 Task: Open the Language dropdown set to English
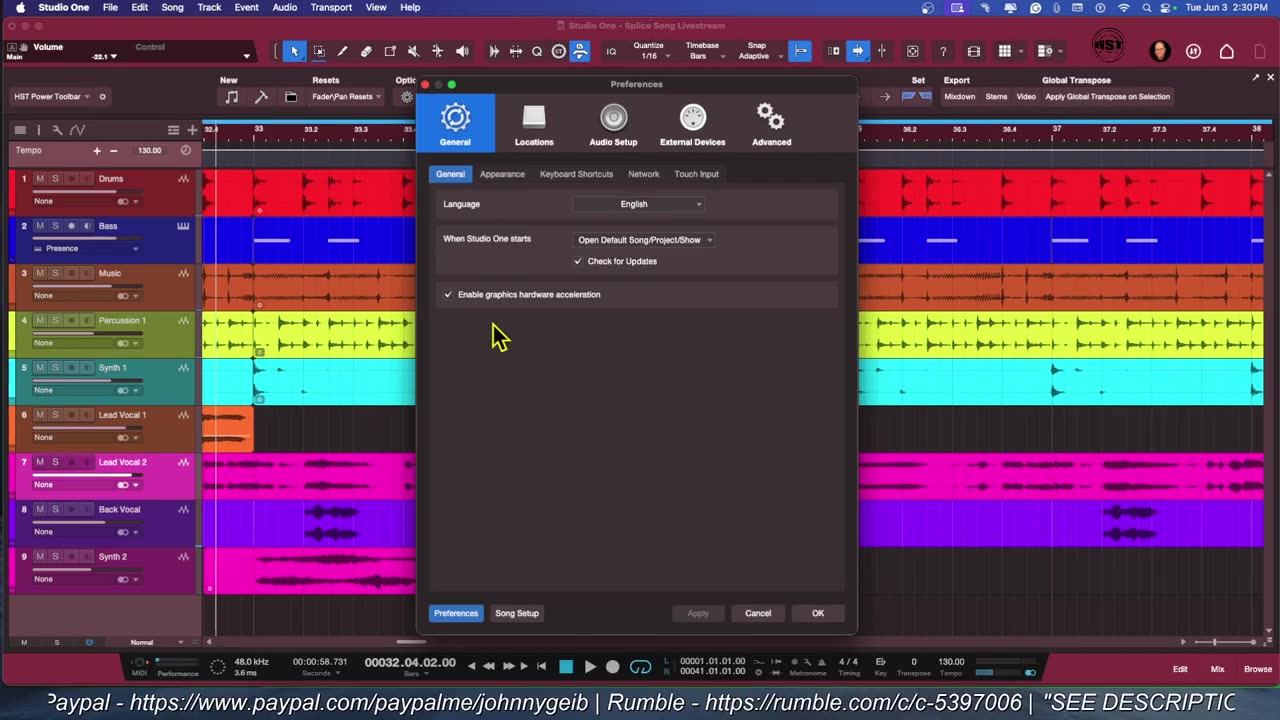[x=638, y=204]
